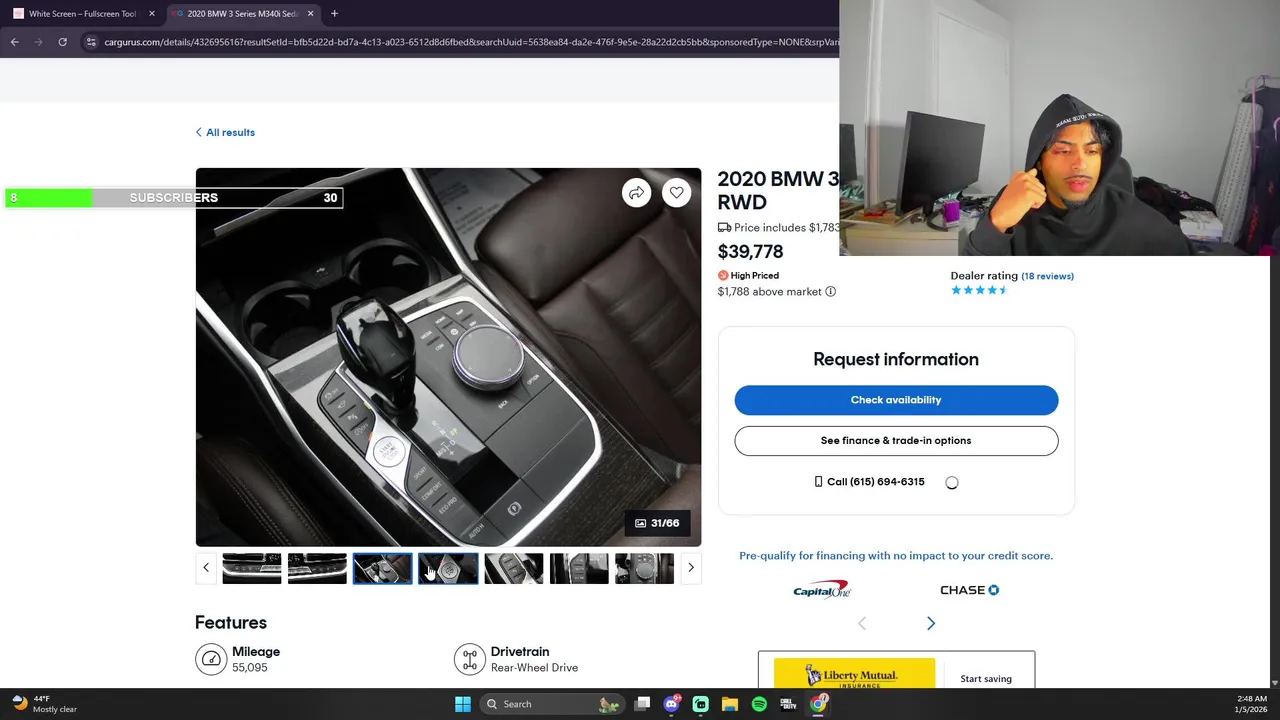
Task: Select the seventh gallery thumbnail
Action: (x=644, y=568)
